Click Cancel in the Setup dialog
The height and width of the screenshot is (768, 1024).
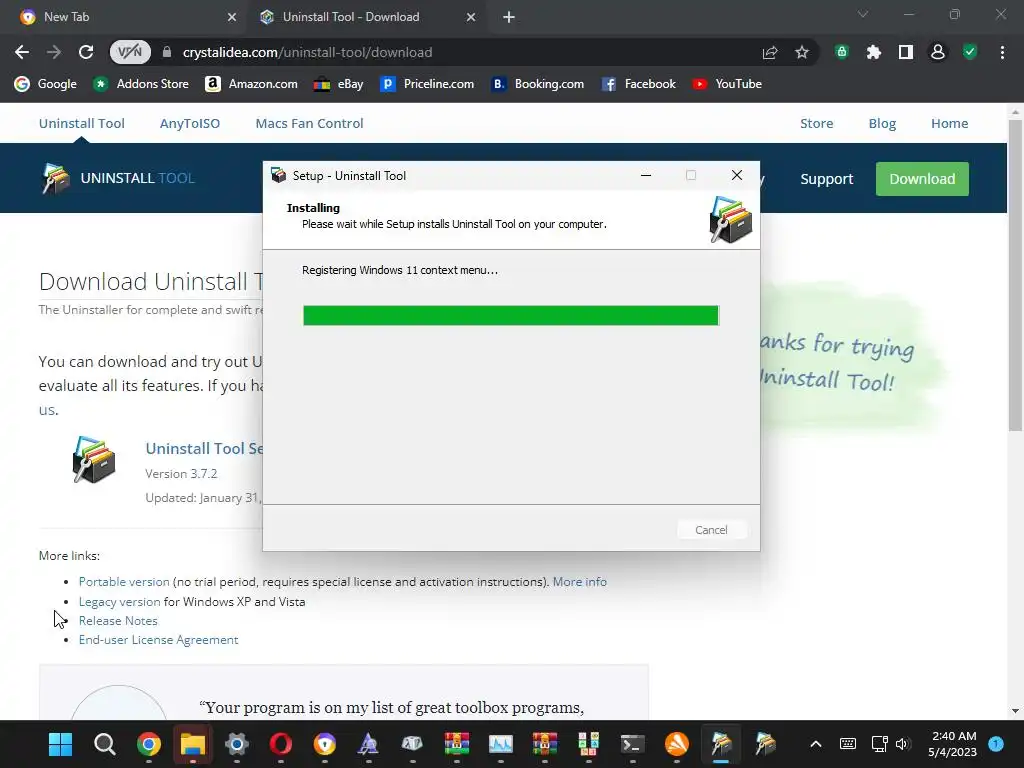tap(711, 530)
